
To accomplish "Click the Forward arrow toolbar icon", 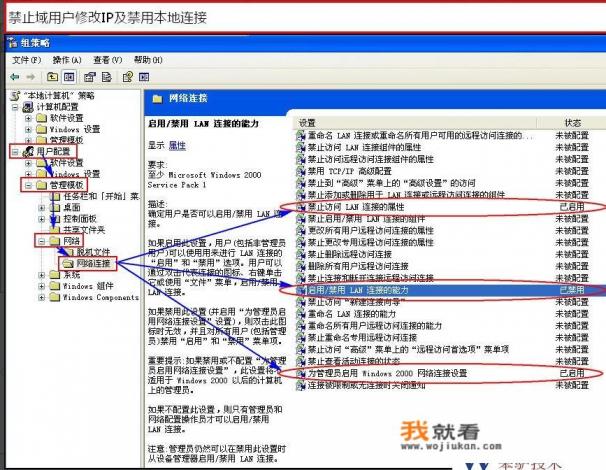I will 31,77.
